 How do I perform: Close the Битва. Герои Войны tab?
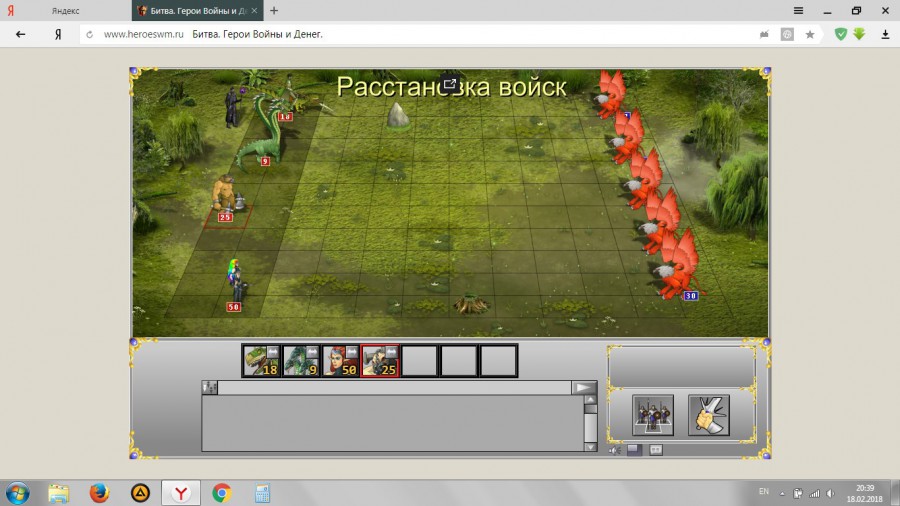tap(254, 11)
